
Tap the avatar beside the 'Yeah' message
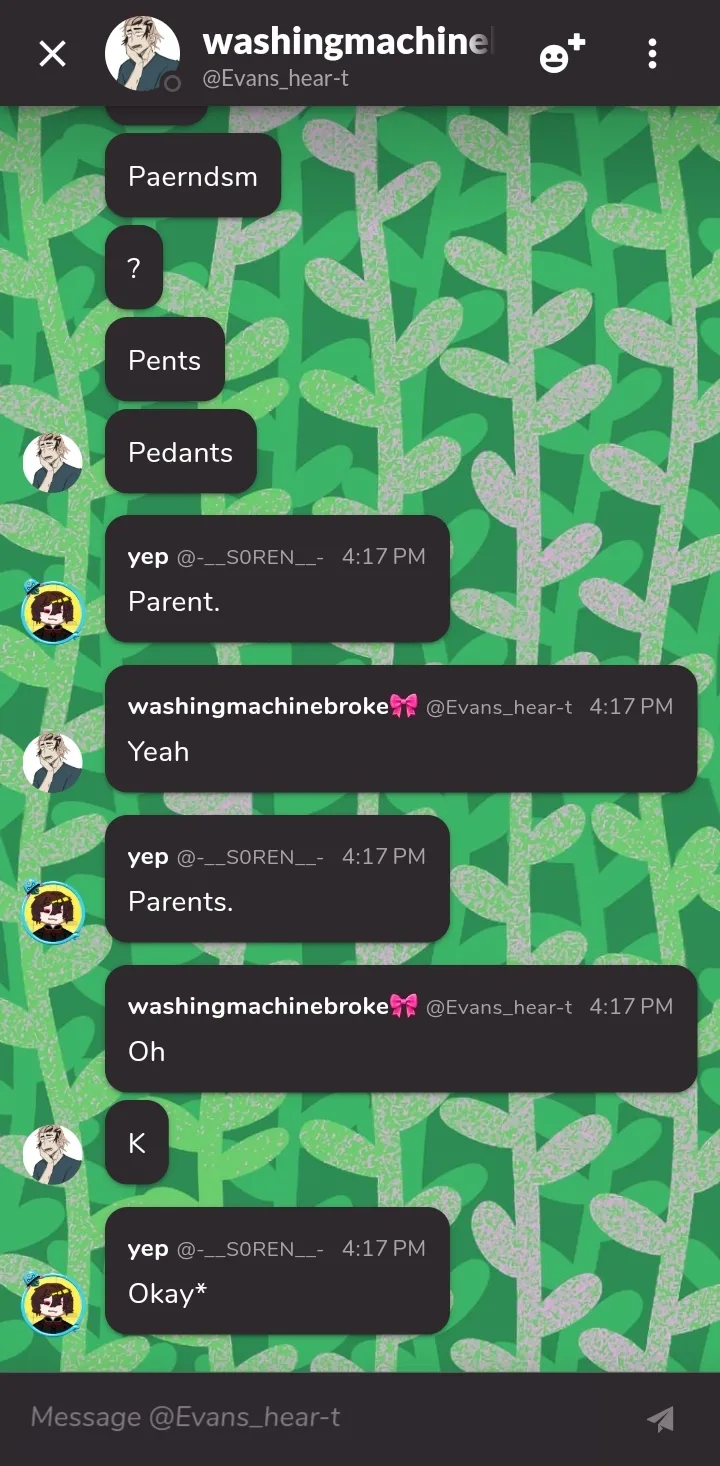tap(52, 762)
